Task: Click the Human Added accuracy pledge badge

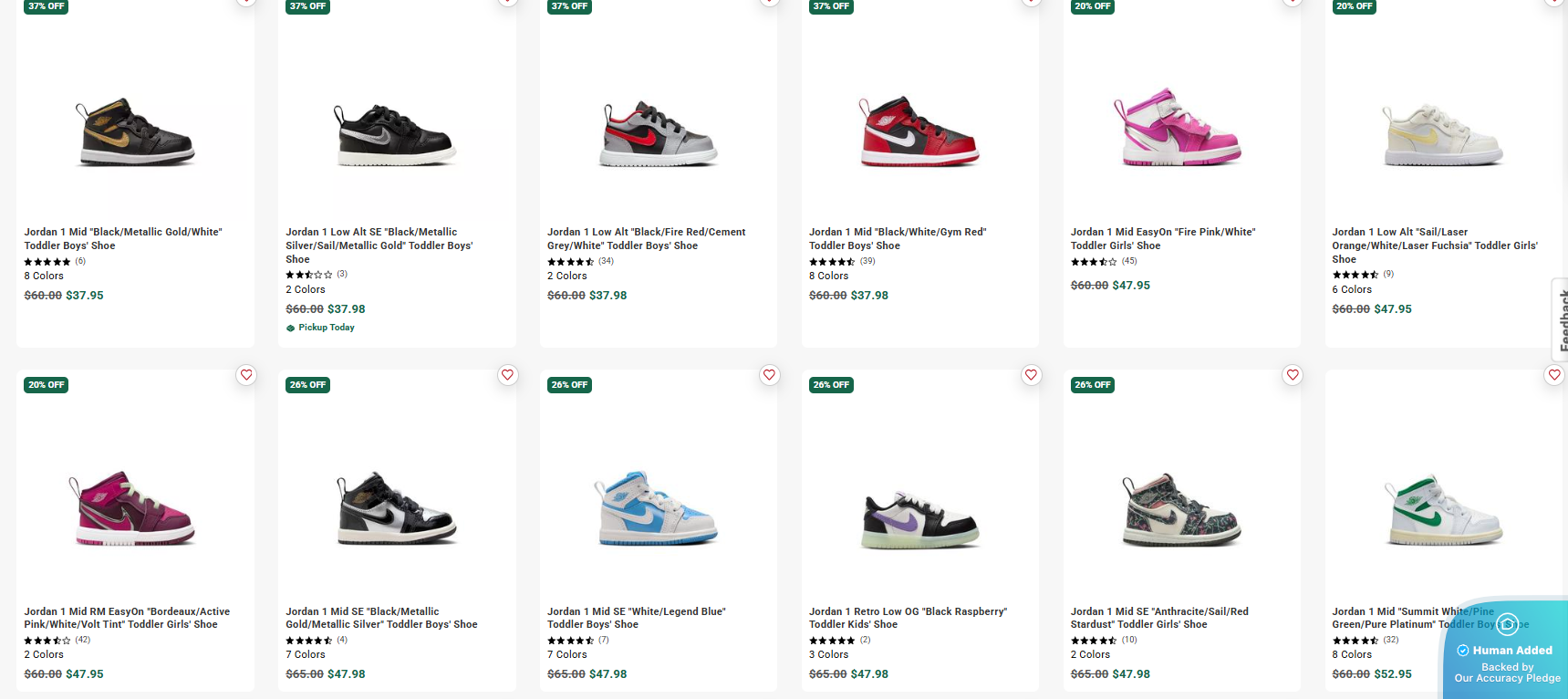Action: (1507, 657)
